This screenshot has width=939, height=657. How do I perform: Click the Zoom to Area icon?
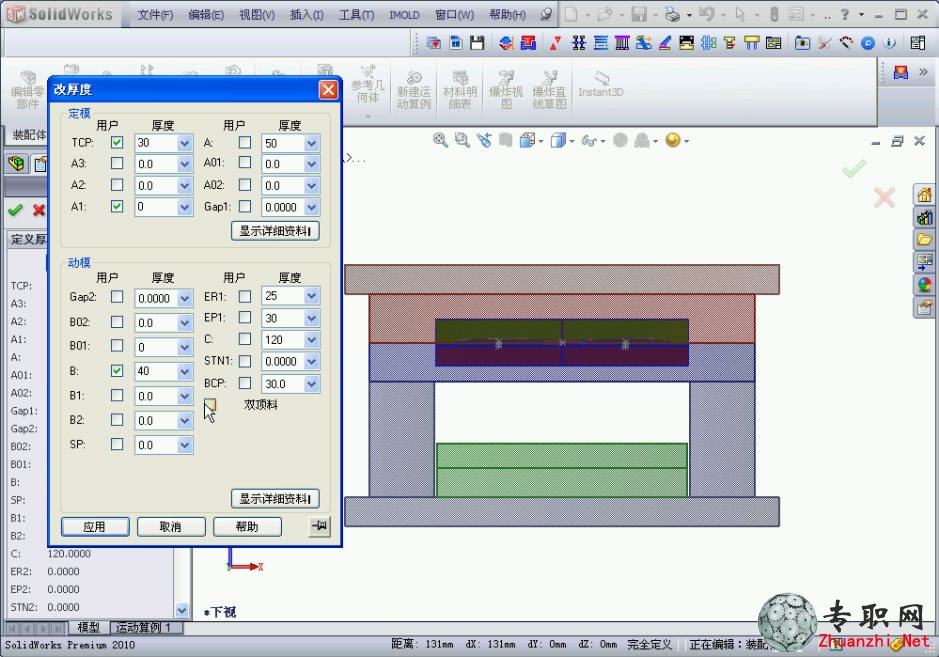[x=462, y=140]
